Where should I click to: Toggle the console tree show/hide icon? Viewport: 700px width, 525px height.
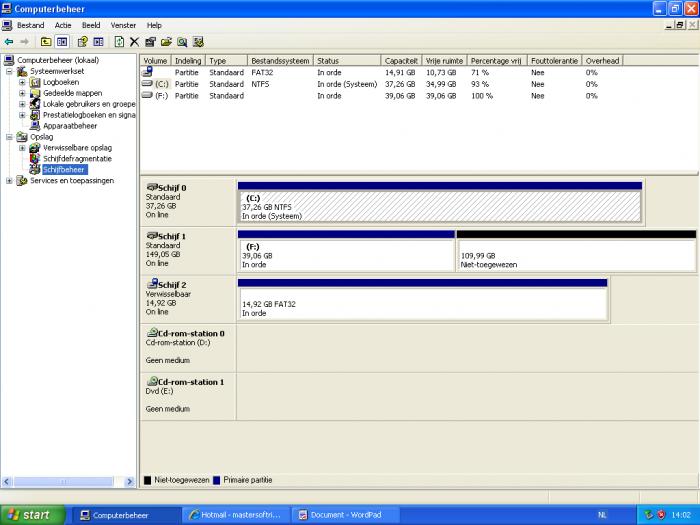[x=62, y=42]
